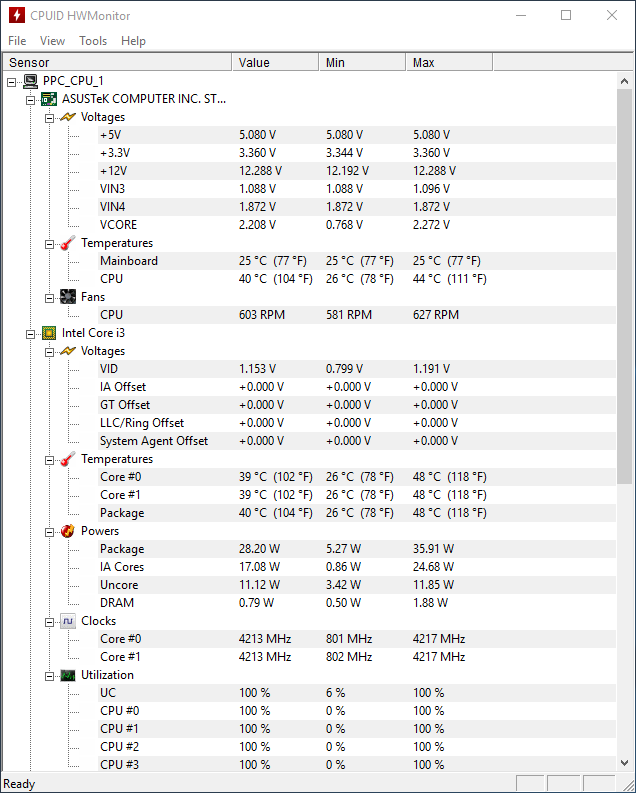The height and width of the screenshot is (793, 636).
Task: Click the Intel Core i3 Temperatures thermometer icon
Action: click(x=68, y=459)
